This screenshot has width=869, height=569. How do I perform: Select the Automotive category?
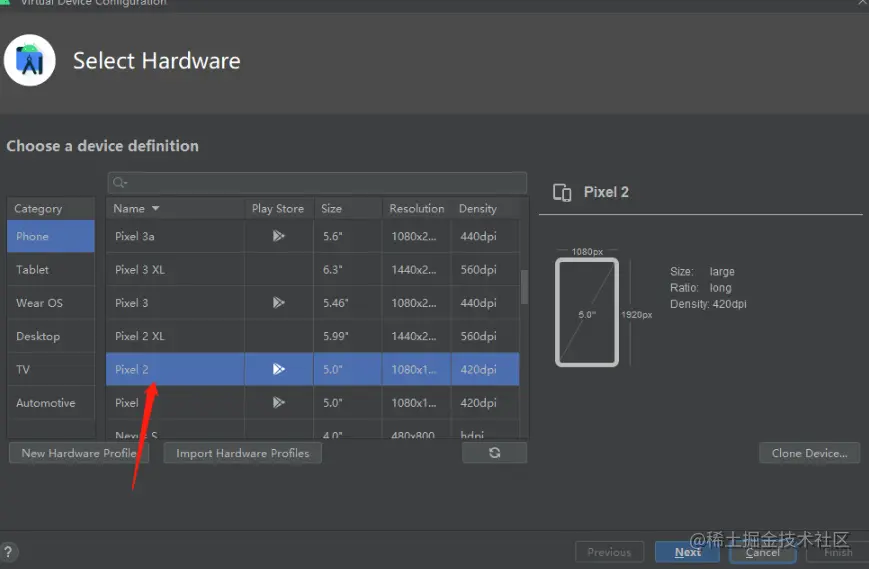[51, 402]
